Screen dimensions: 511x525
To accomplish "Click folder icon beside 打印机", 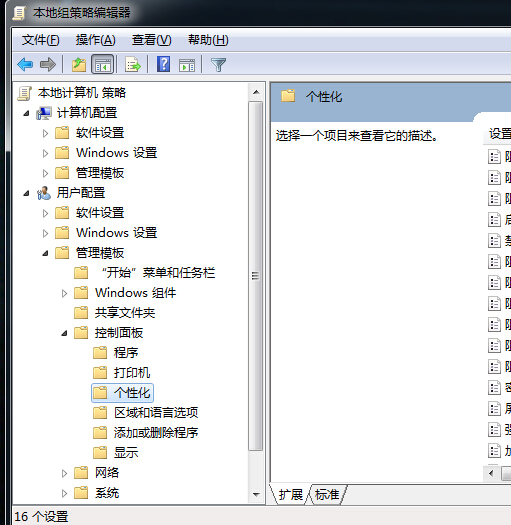I will [x=100, y=373].
